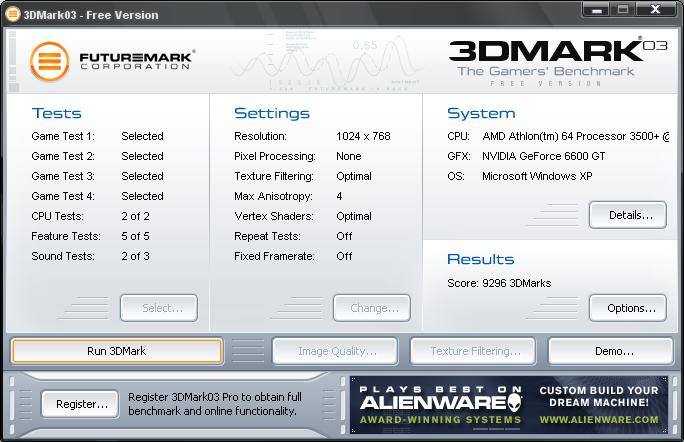The image size is (684, 442).
Task: Click the Resolution value 1024 x 768
Action: (363, 136)
